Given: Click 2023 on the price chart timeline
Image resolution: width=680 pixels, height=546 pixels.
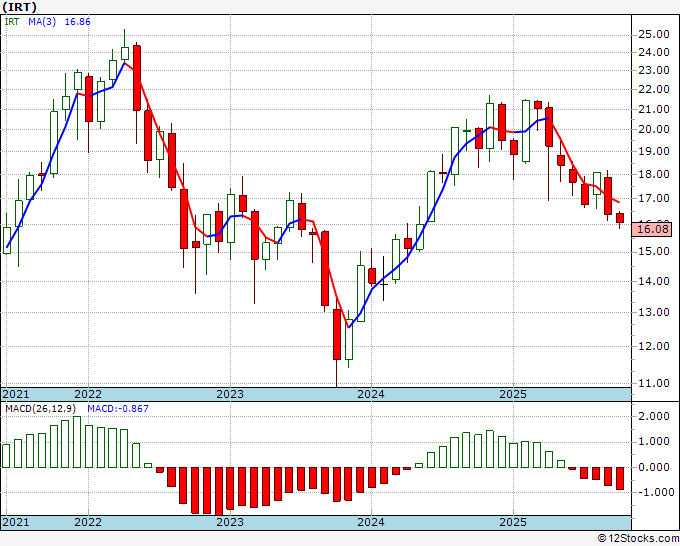Looking at the screenshot, I should pyautogui.click(x=230, y=394).
